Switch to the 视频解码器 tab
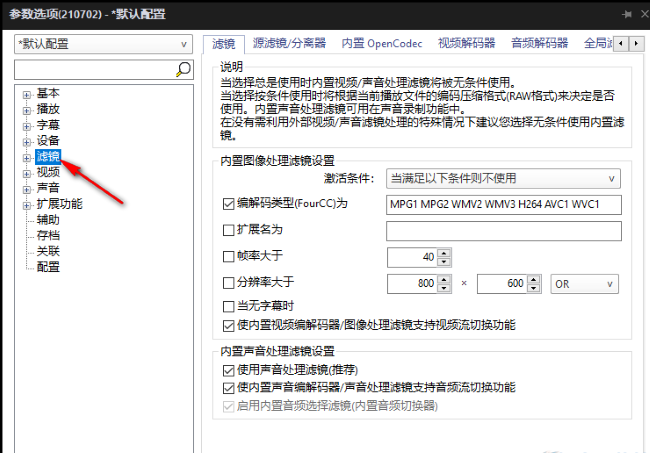 tap(465, 44)
